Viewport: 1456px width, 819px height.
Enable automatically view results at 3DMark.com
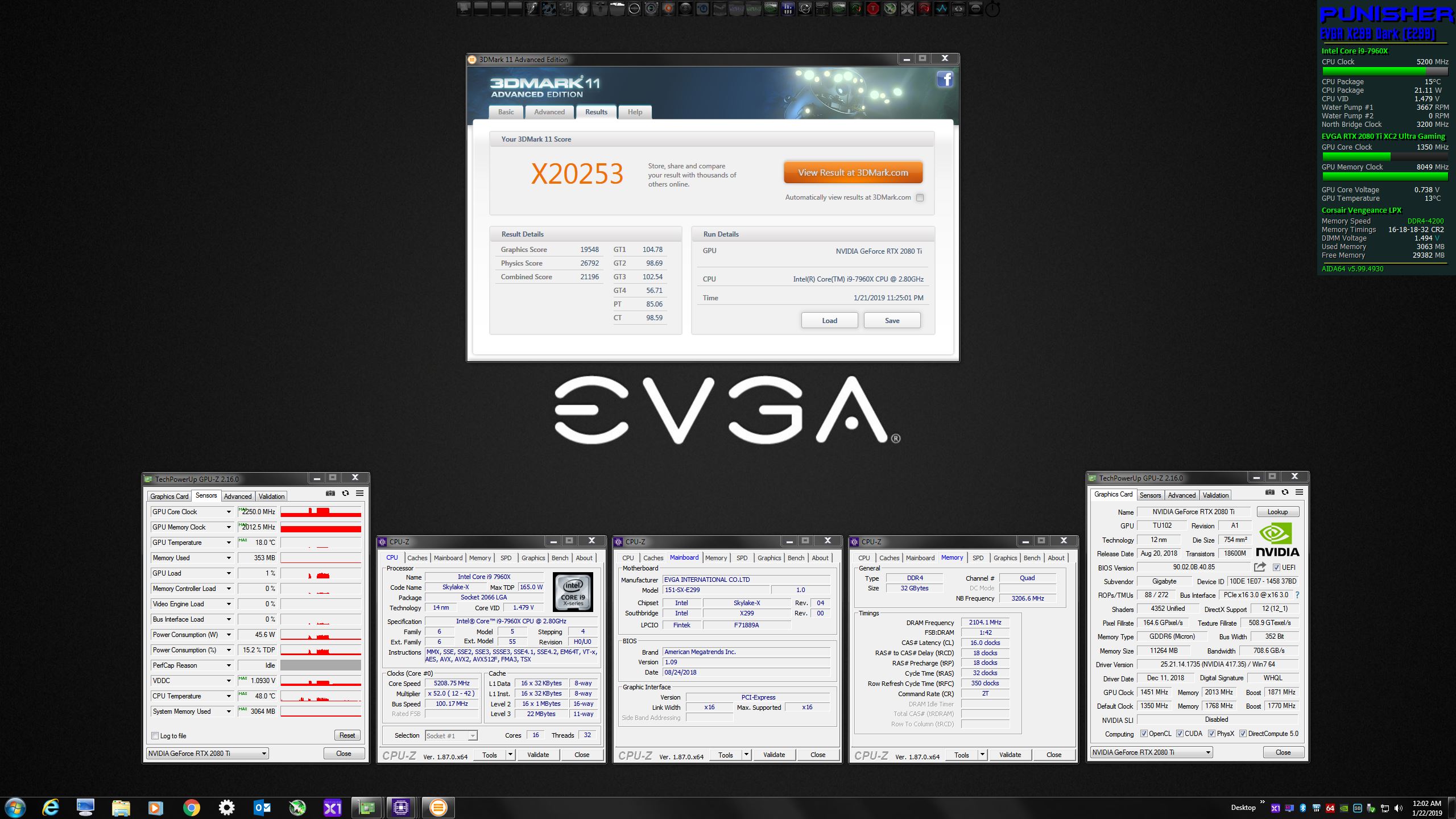pos(920,197)
